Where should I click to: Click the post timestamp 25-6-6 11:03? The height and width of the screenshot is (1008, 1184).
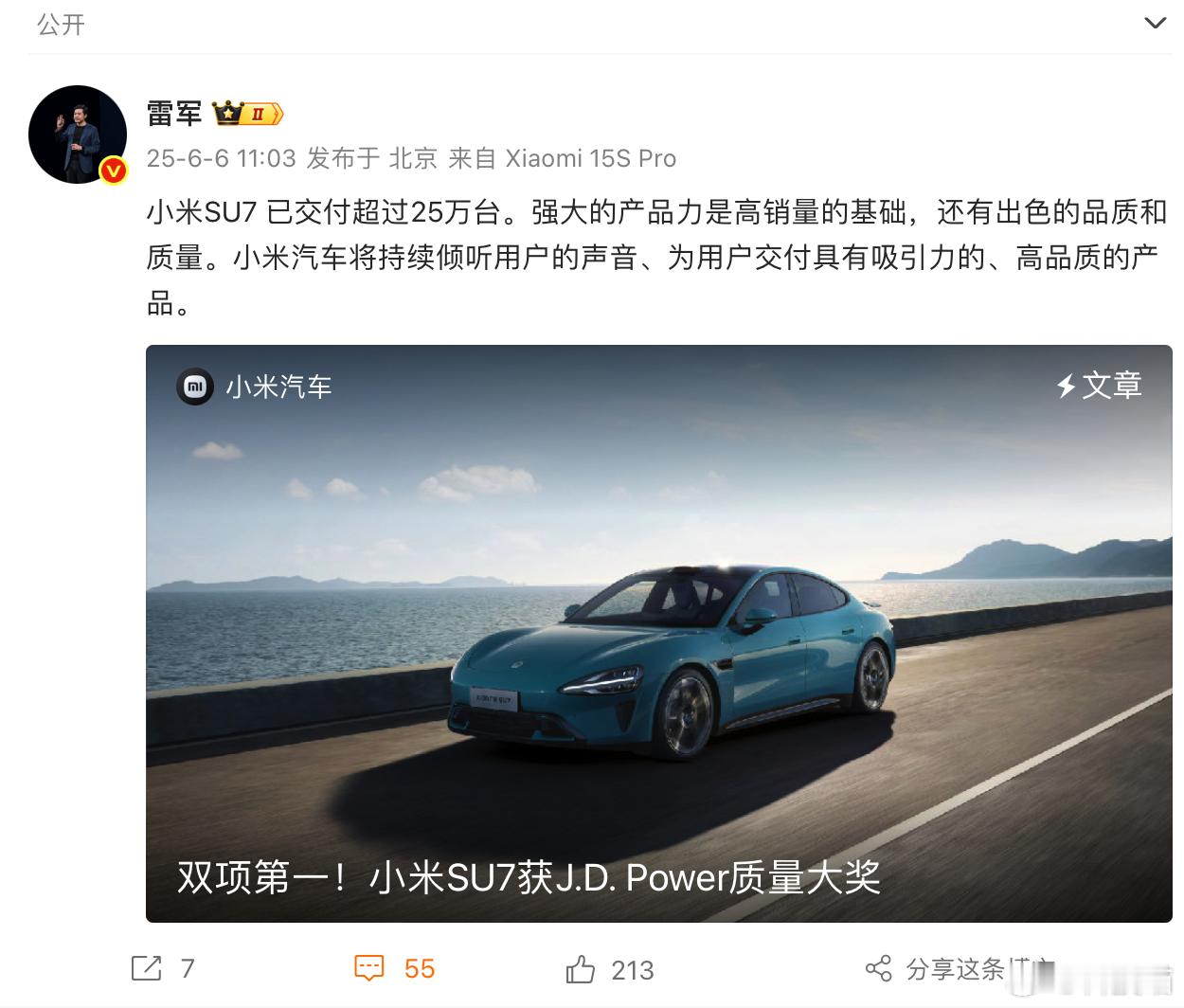pyautogui.click(x=221, y=158)
